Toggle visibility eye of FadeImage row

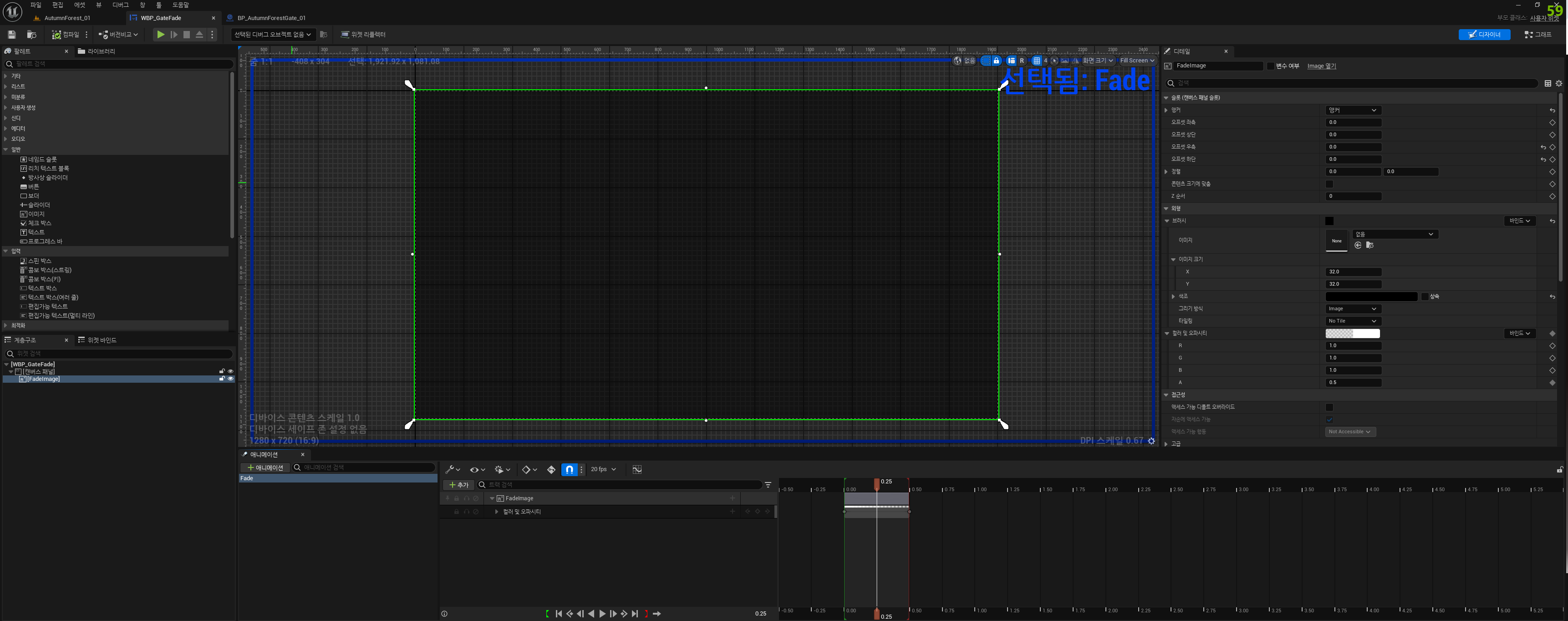[231, 379]
